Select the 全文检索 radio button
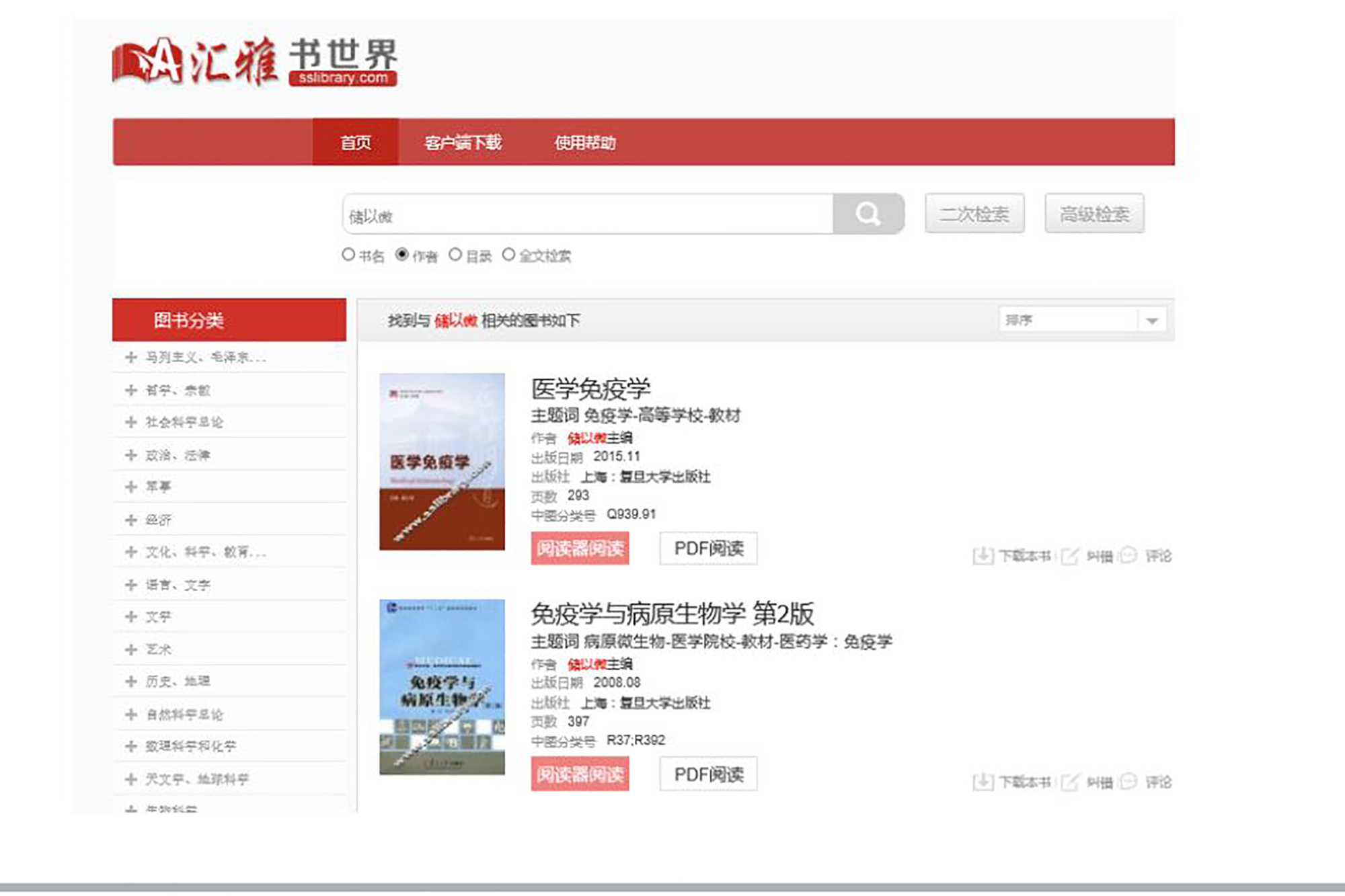1345x896 pixels. click(509, 255)
